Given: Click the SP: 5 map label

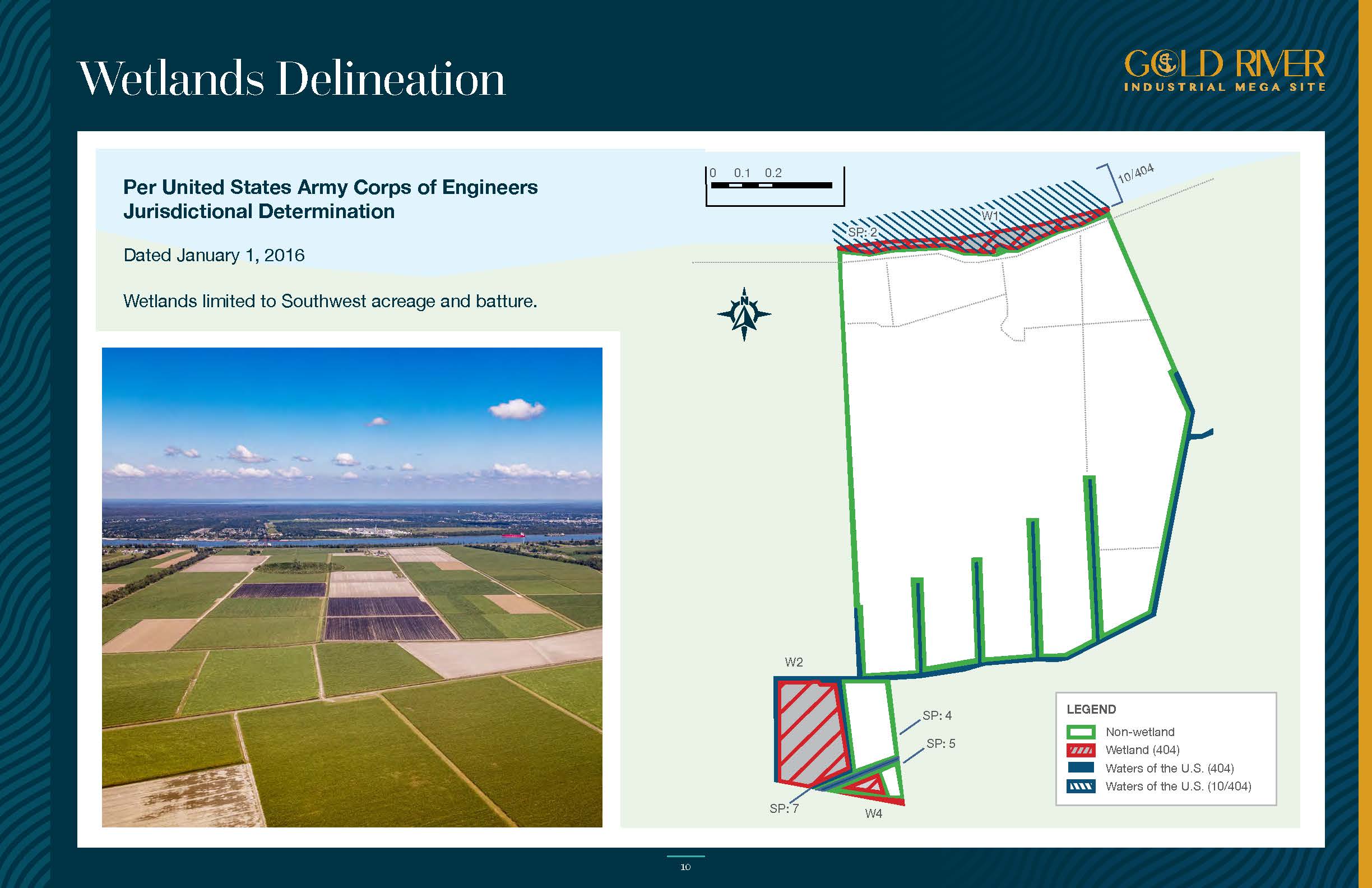Looking at the screenshot, I should click(941, 744).
